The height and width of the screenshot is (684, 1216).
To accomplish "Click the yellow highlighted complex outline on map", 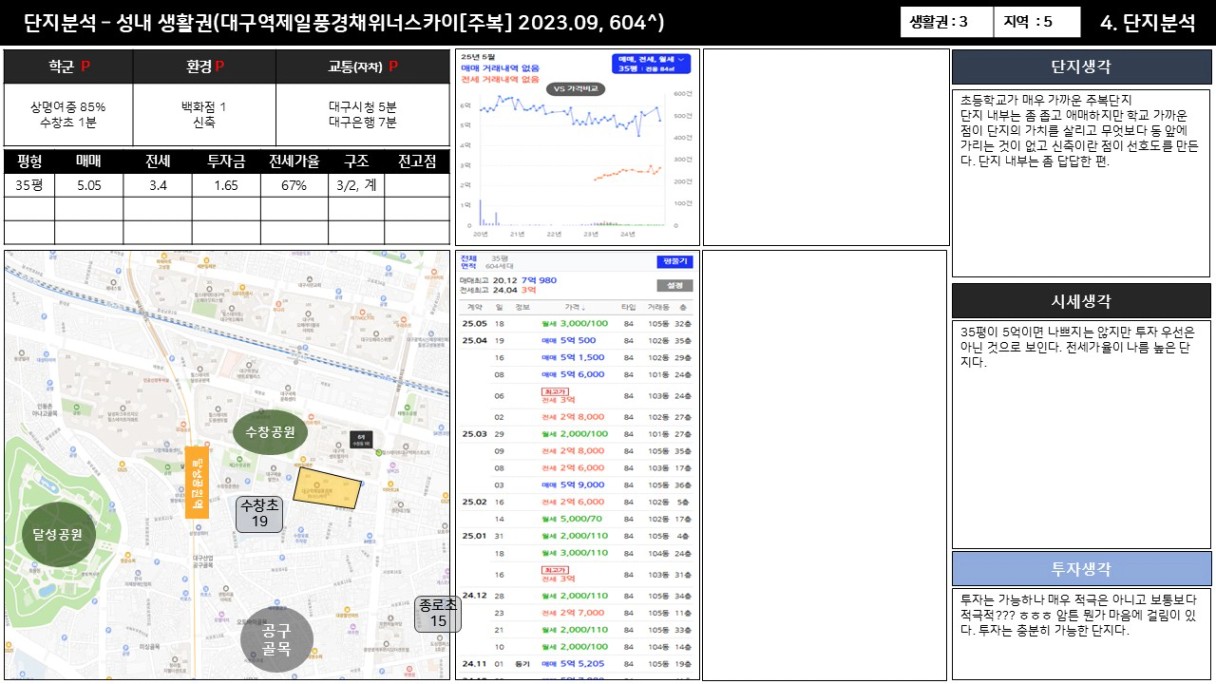I will click(x=327, y=489).
